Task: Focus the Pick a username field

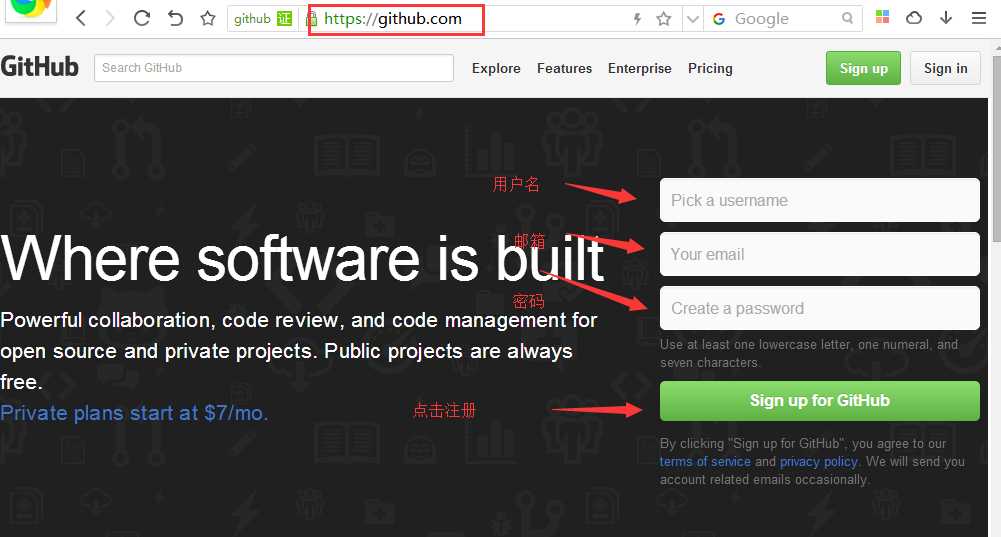Action: [820, 200]
